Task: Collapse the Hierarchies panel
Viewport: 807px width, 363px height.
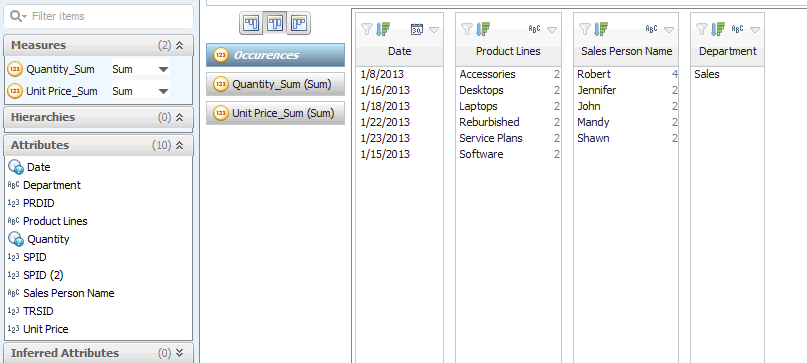Action: 179,117
